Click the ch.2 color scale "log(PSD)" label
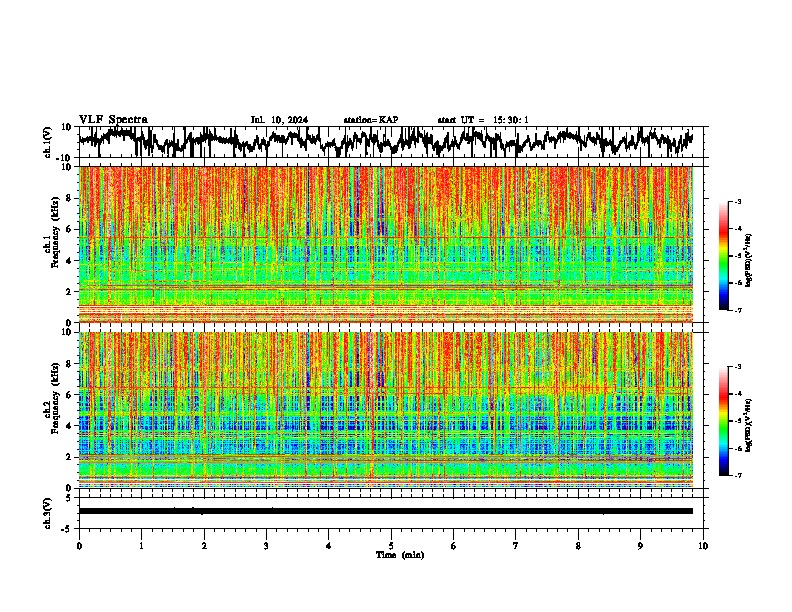792x612 pixels. [748, 425]
